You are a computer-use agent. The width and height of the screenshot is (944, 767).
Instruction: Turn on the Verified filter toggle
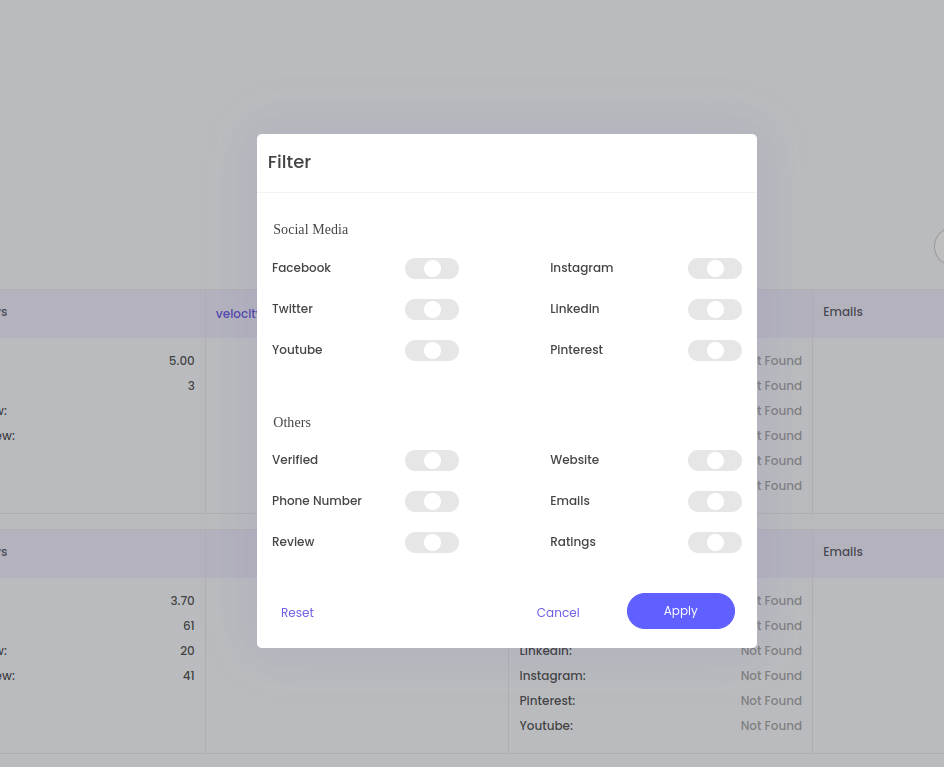coord(431,460)
